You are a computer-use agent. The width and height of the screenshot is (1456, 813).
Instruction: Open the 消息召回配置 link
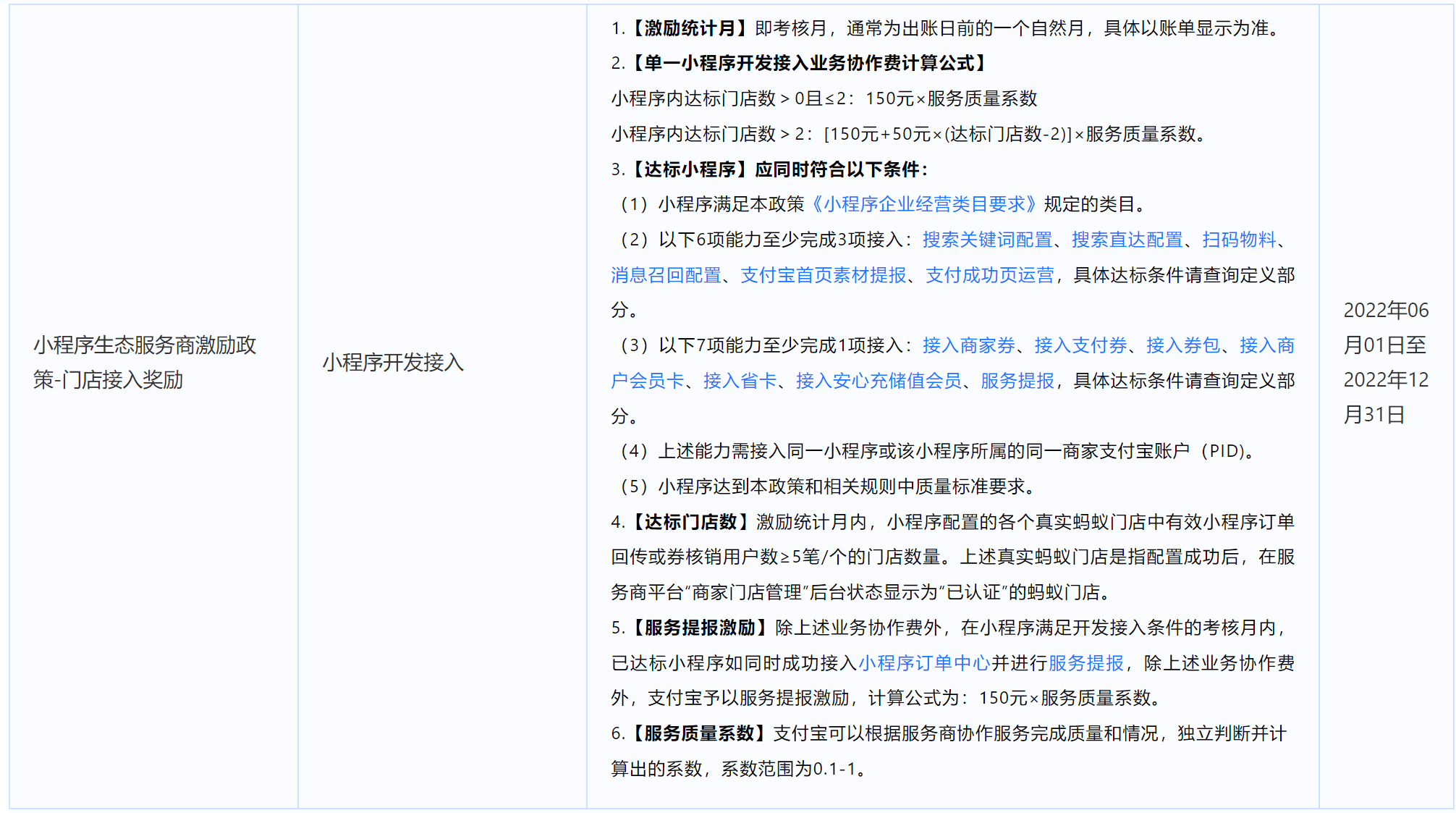point(666,275)
